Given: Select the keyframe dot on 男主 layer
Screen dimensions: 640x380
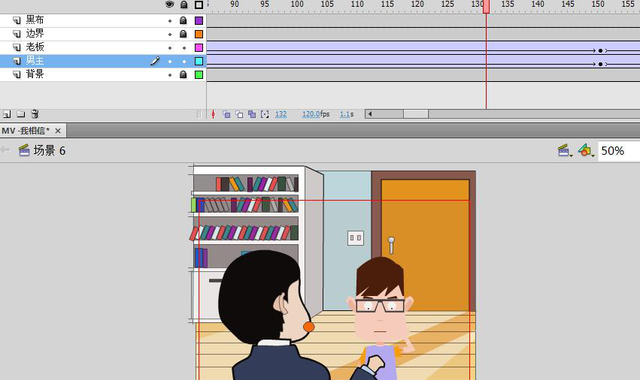Looking at the screenshot, I should (x=600, y=64).
